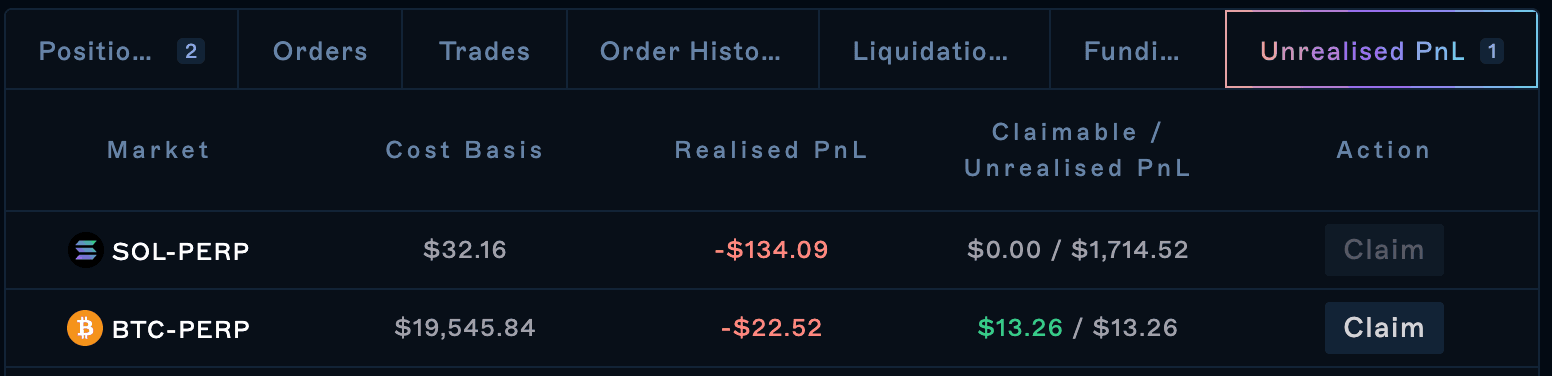
Task: Select the Unrealised PnL tab
Action: coord(1381,51)
